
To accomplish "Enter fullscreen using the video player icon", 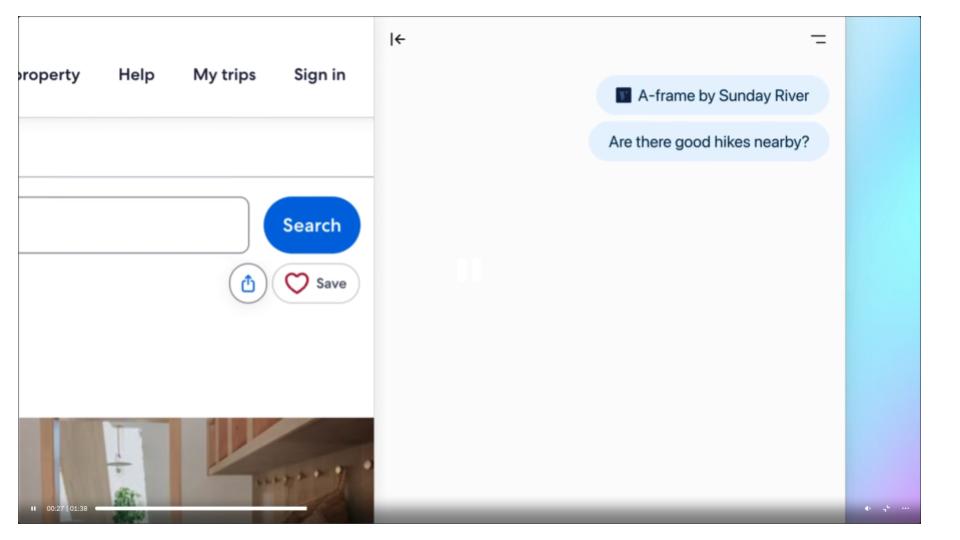I will pyautogui.click(x=886, y=508).
